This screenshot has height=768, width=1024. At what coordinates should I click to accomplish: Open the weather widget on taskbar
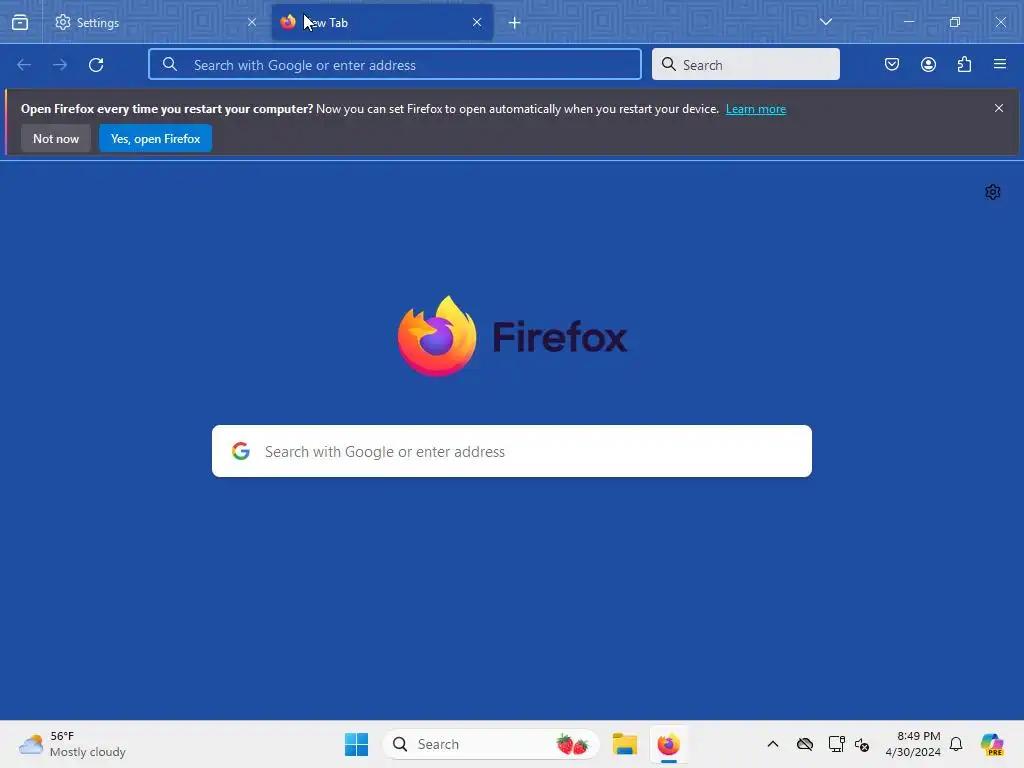click(x=72, y=744)
